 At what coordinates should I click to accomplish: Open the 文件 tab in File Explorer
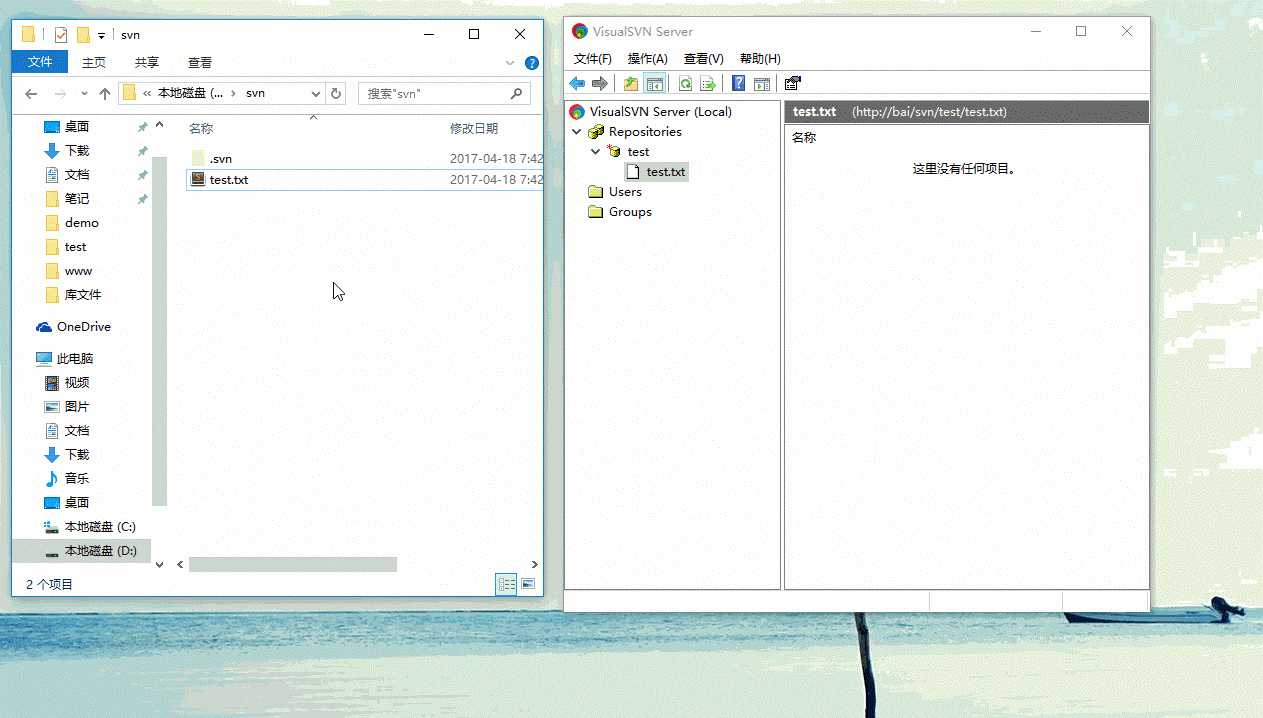pos(40,62)
